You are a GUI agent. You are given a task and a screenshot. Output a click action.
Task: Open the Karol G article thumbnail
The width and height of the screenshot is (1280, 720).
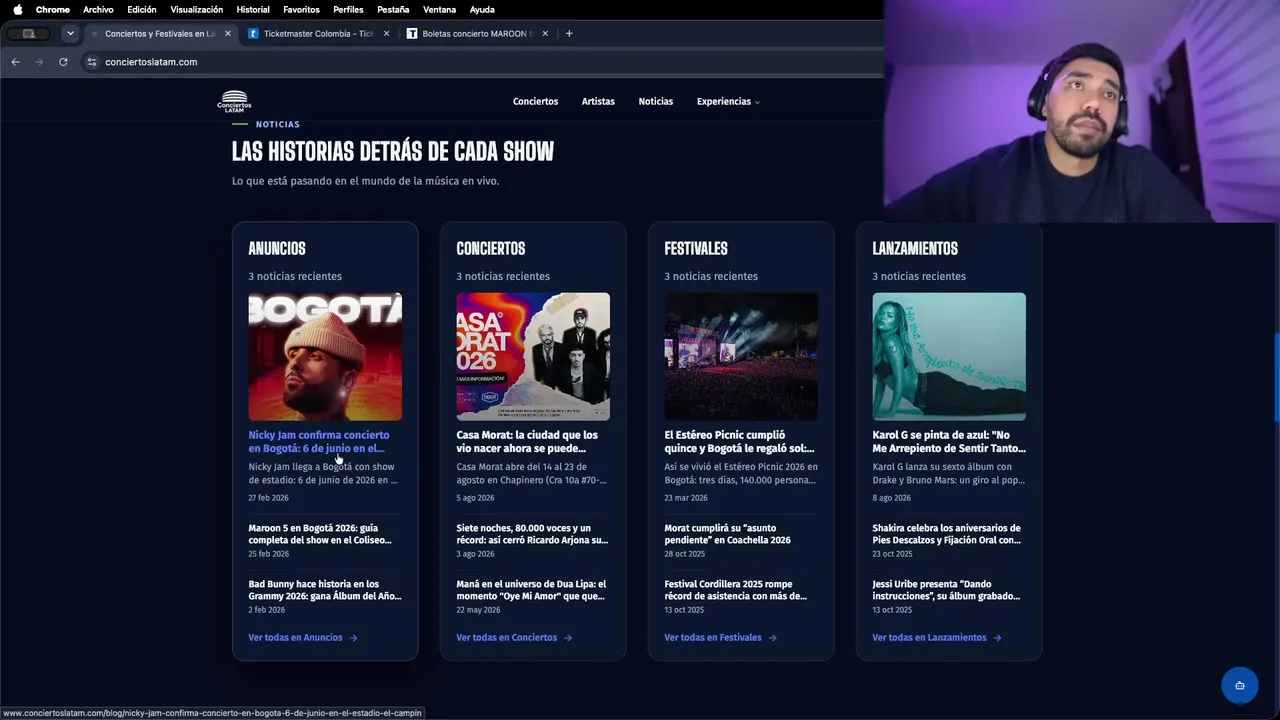[x=949, y=356]
